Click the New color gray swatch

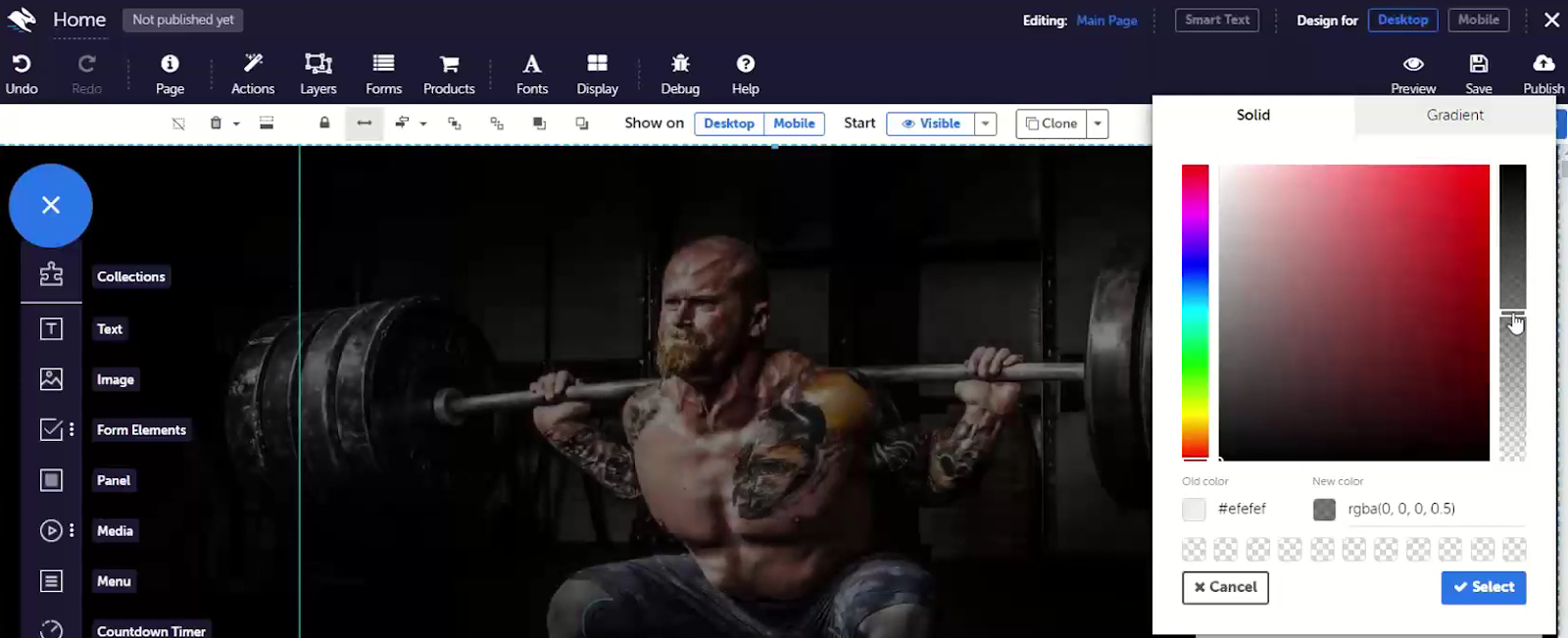[1324, 509]
